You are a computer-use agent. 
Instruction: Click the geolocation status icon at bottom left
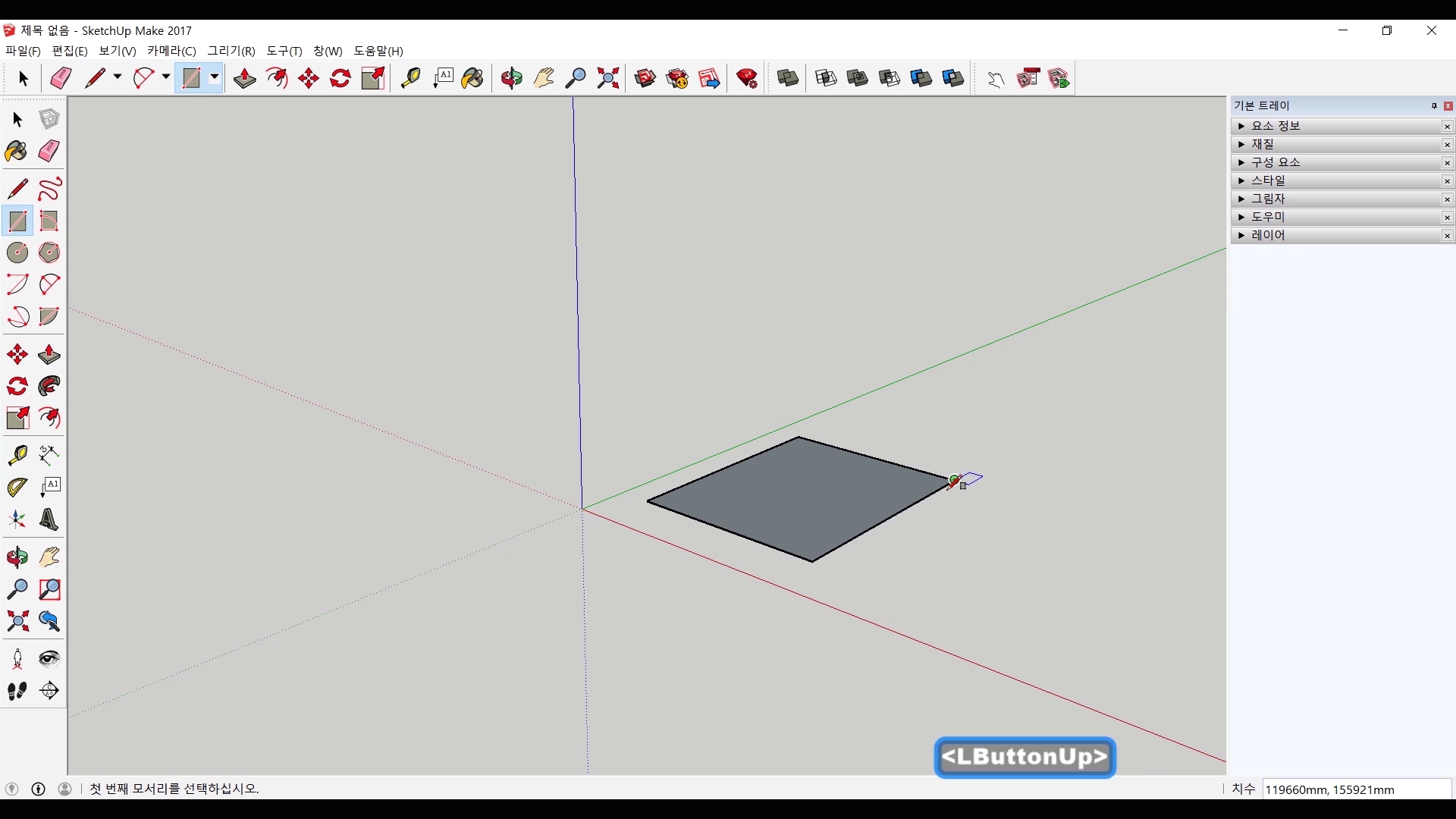click(11, 789)
